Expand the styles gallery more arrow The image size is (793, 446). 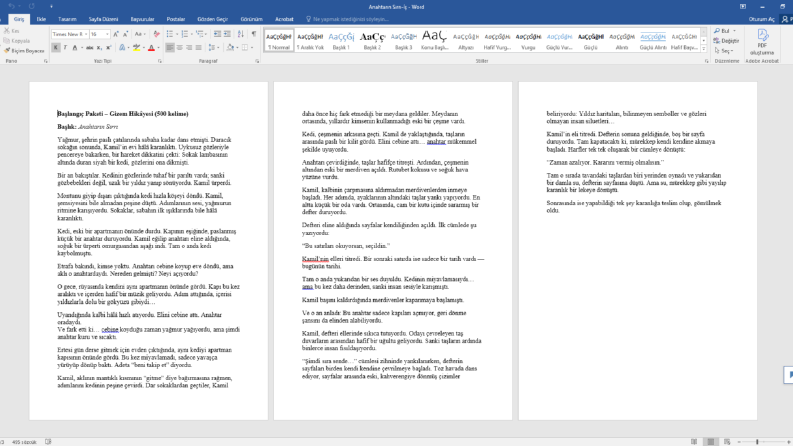click(703, 49)
